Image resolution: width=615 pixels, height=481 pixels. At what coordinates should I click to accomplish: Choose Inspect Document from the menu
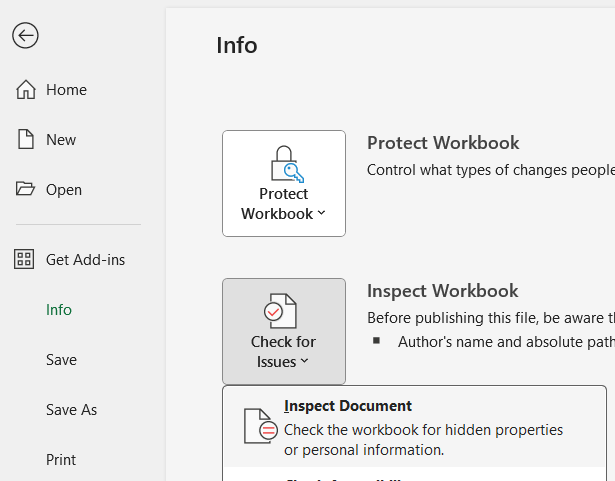click(x=414, y=427)
